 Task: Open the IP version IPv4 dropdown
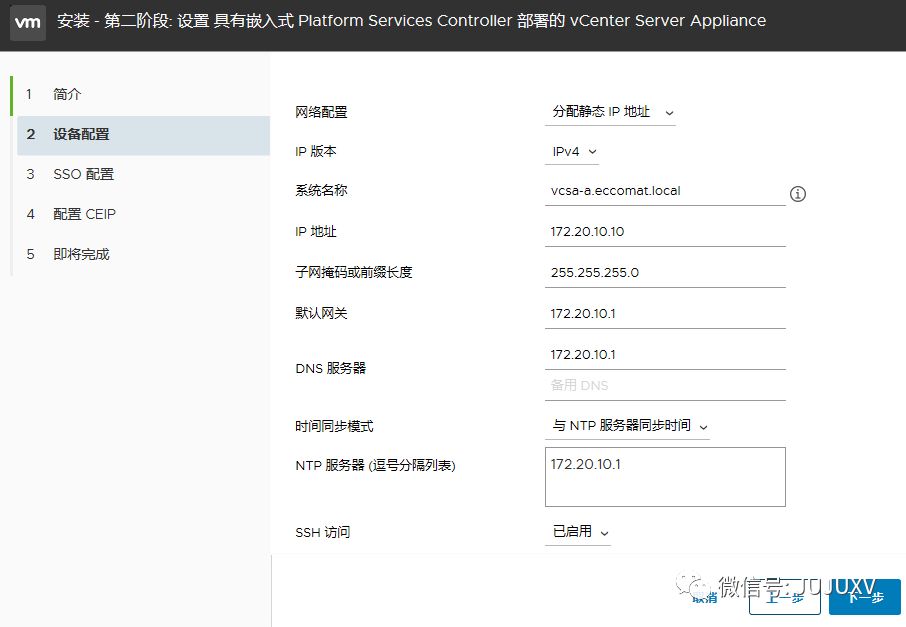click(572, 152)
